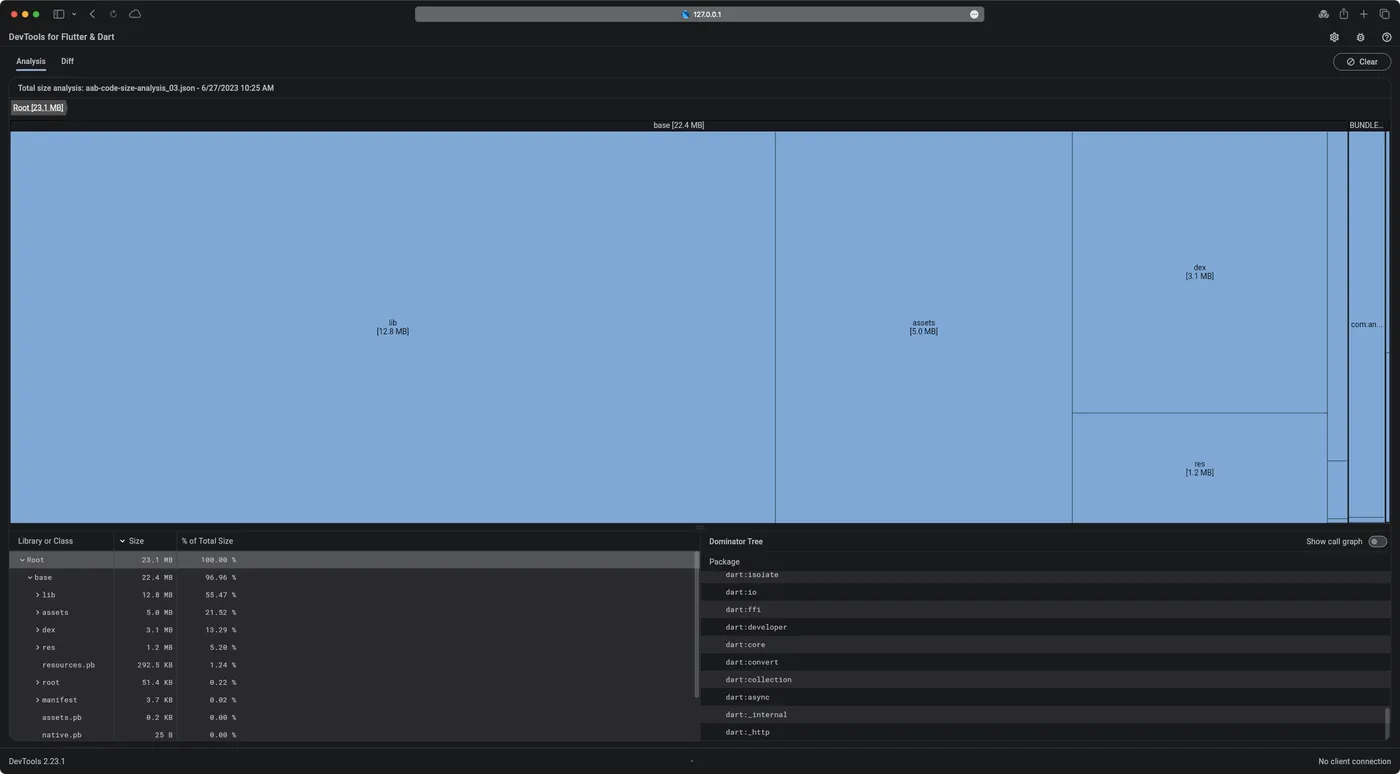
Task: Go back with the browser back arrow
Action: pyautogui.click(x=92, y=14)
